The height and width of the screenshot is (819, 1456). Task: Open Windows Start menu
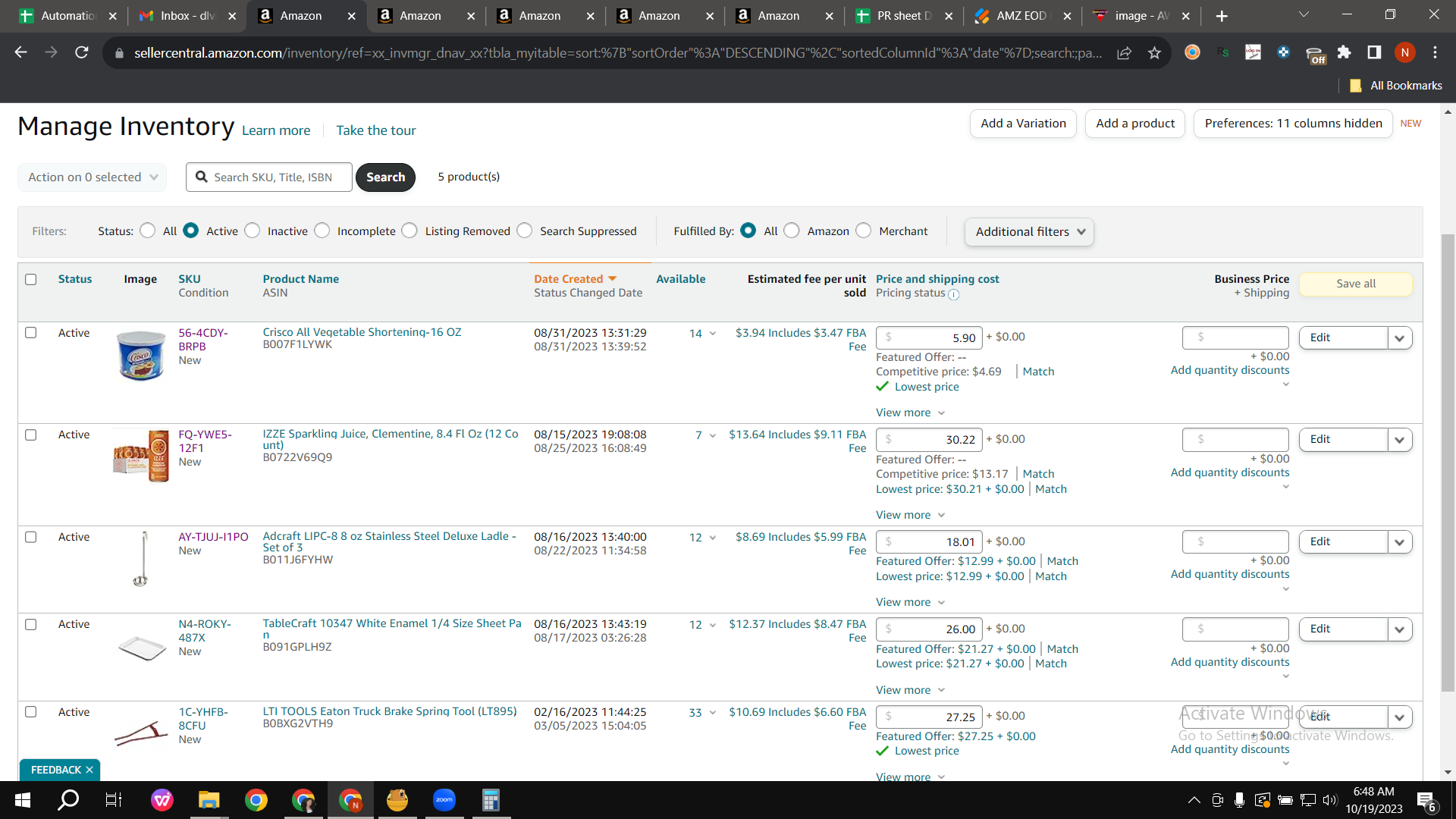pos(23,800)
